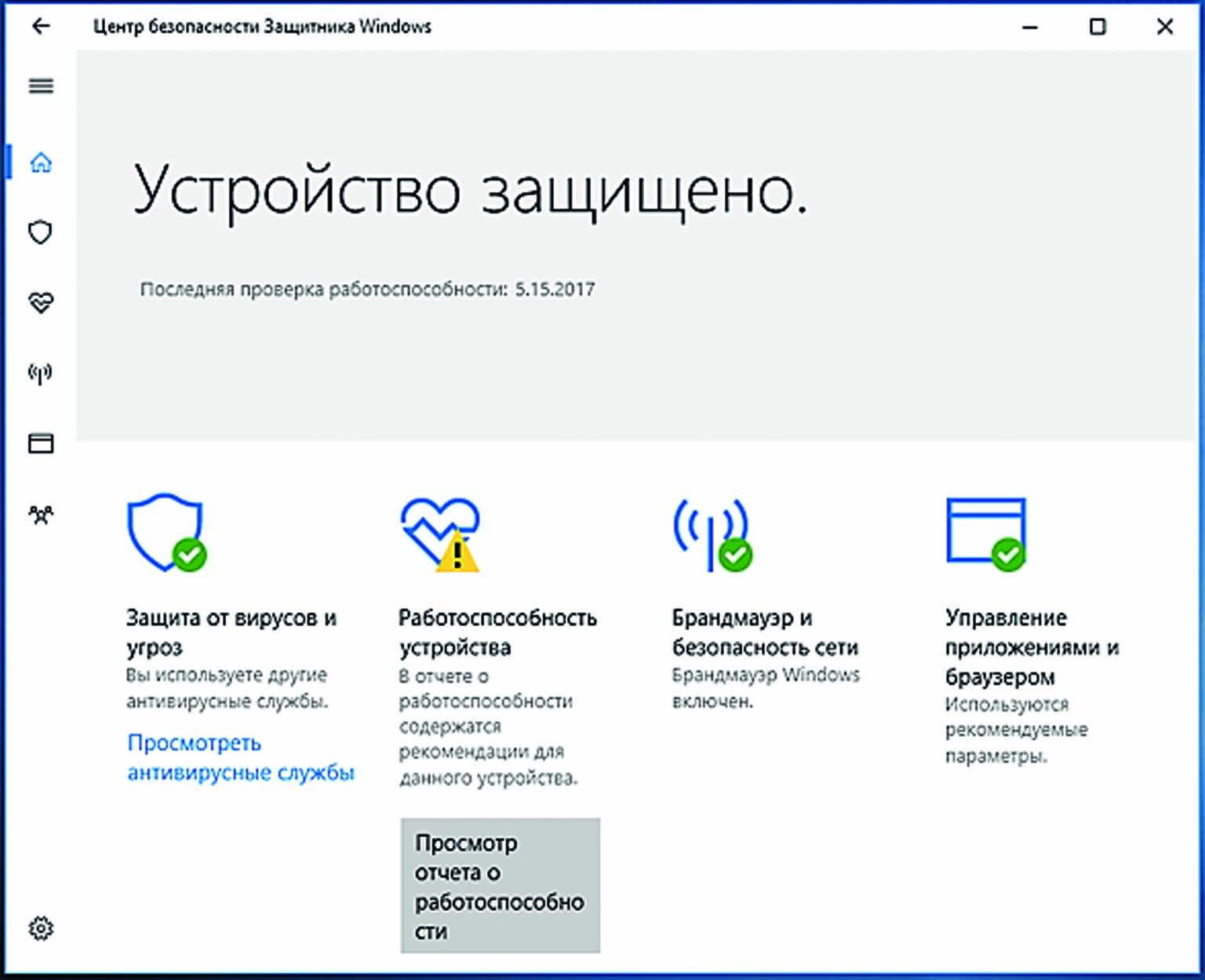
Task: Select 'Управление приложениями и браузером' heading
Action: (x=1032, y=647)
